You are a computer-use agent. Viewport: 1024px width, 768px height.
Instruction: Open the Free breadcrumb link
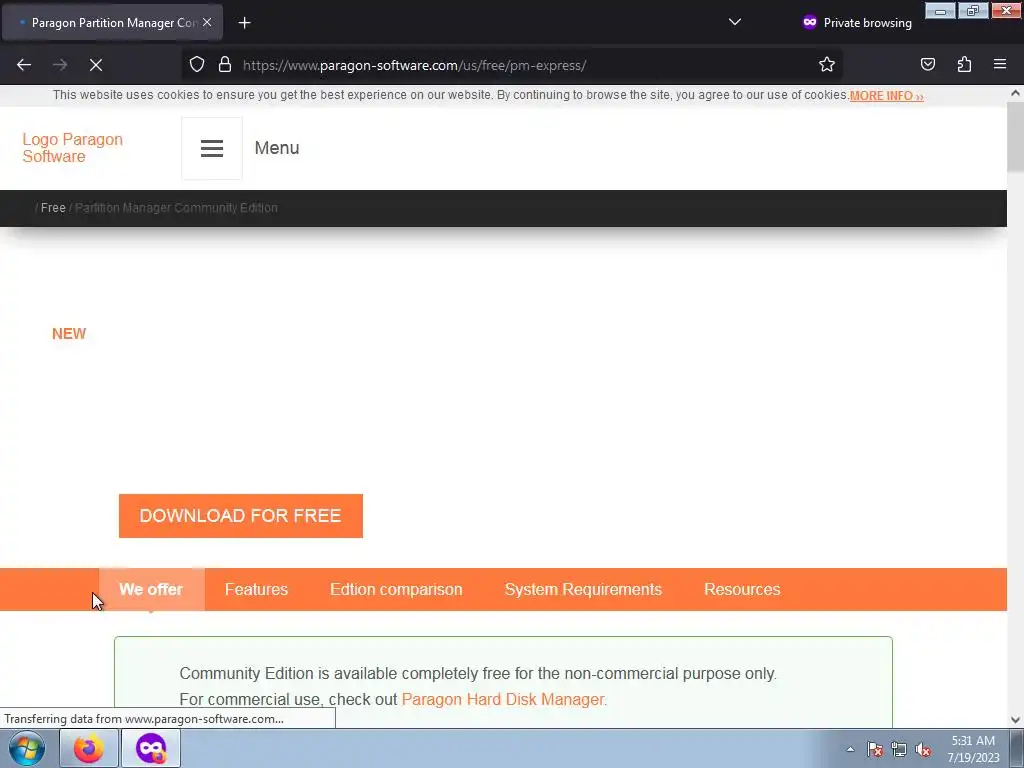[x=54, y=208]
